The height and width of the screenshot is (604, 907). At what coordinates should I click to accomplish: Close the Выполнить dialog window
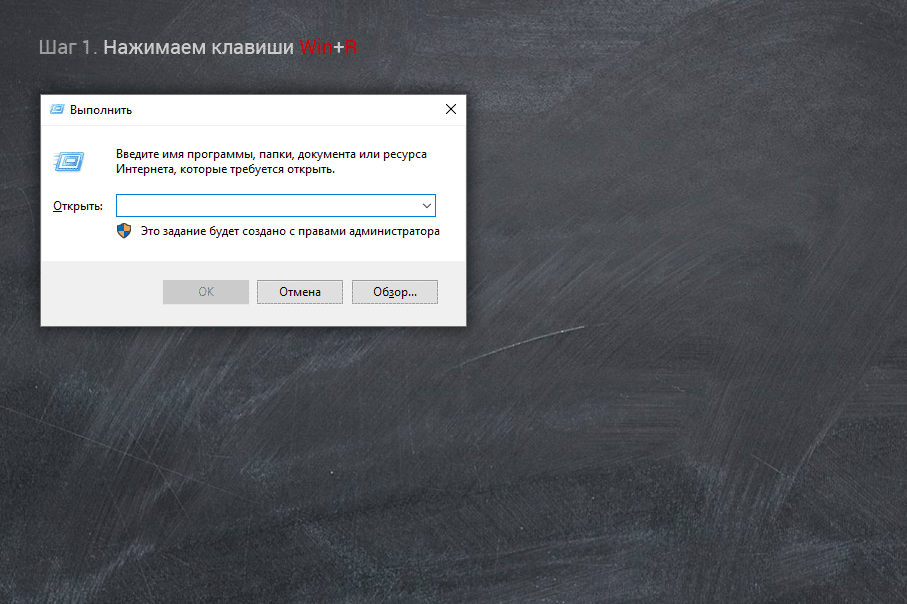(450, 109)
